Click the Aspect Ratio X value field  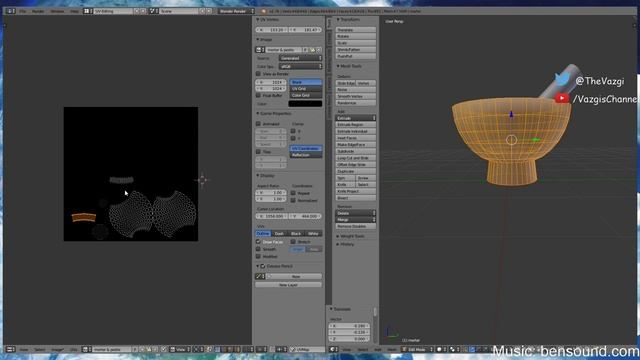coord(271,193)
